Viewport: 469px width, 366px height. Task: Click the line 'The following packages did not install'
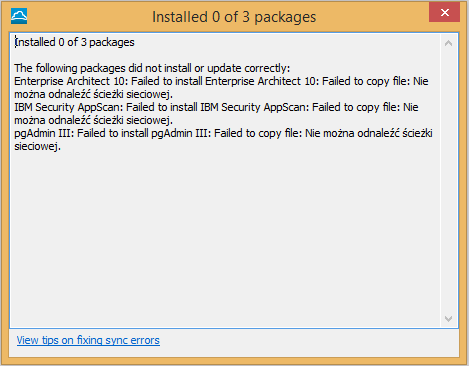152,68
